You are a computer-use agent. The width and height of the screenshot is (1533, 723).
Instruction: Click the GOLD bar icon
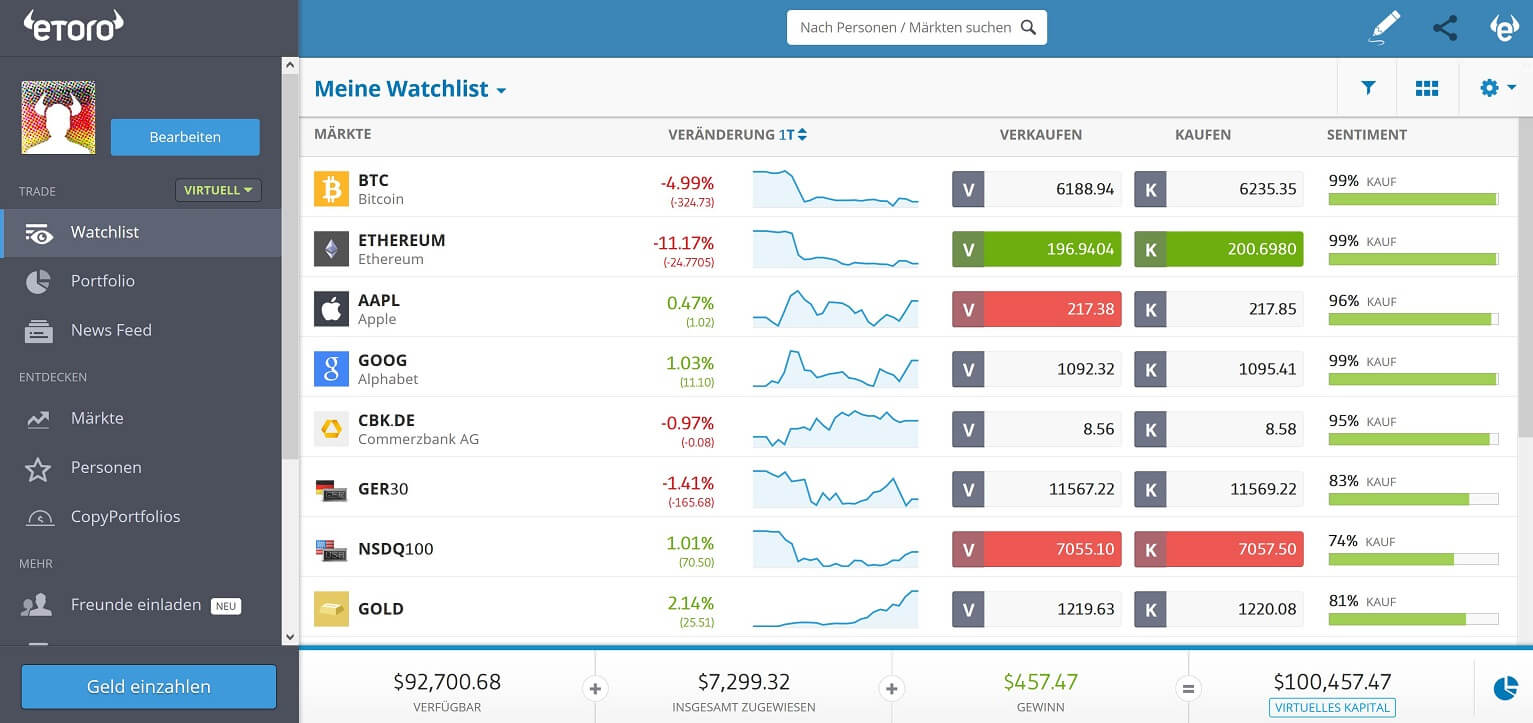331,608
